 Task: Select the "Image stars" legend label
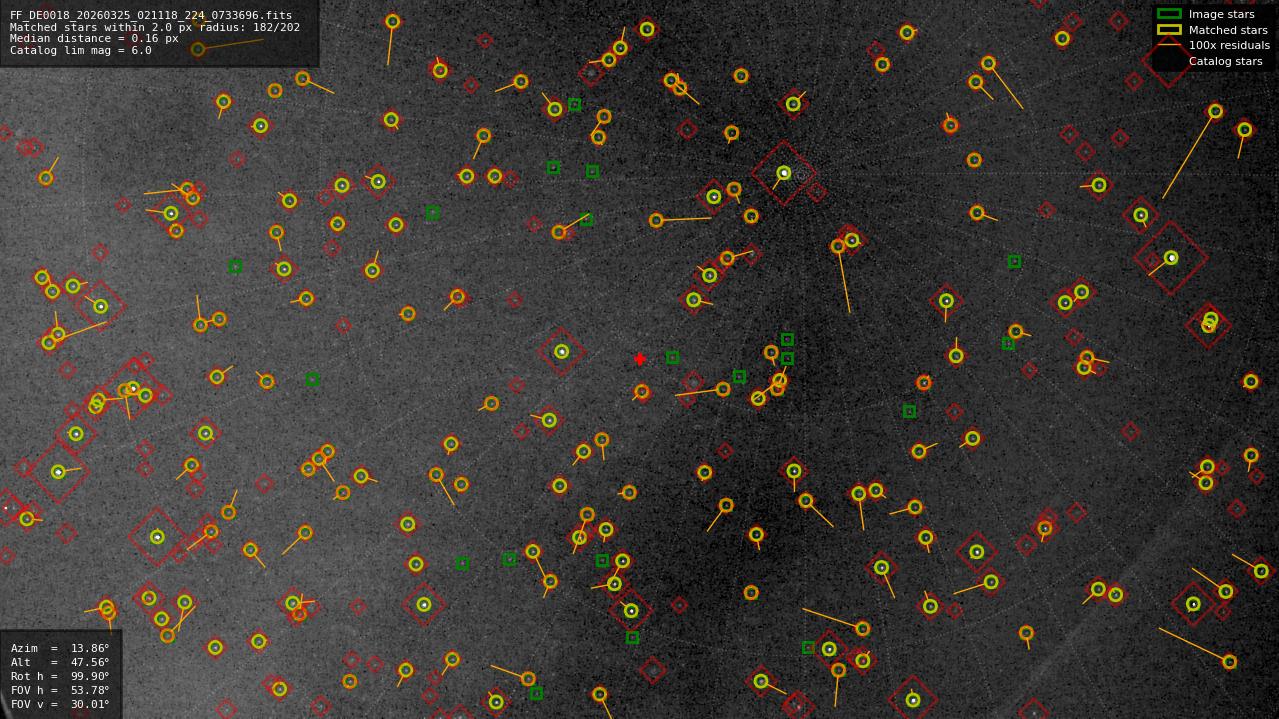point(1221,15)
